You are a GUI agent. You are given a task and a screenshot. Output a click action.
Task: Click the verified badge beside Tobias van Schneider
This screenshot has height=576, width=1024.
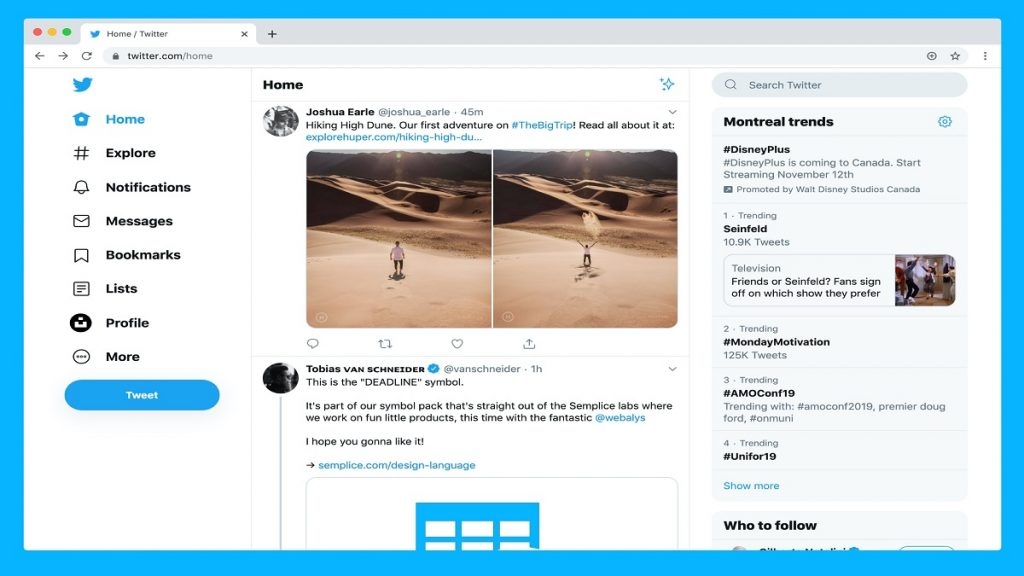pos(434,369)
